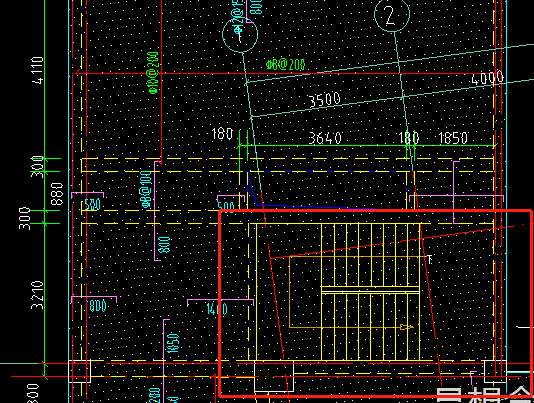Select the vertical 880 dimension text
534x403 pixels.
coord(57,193)
